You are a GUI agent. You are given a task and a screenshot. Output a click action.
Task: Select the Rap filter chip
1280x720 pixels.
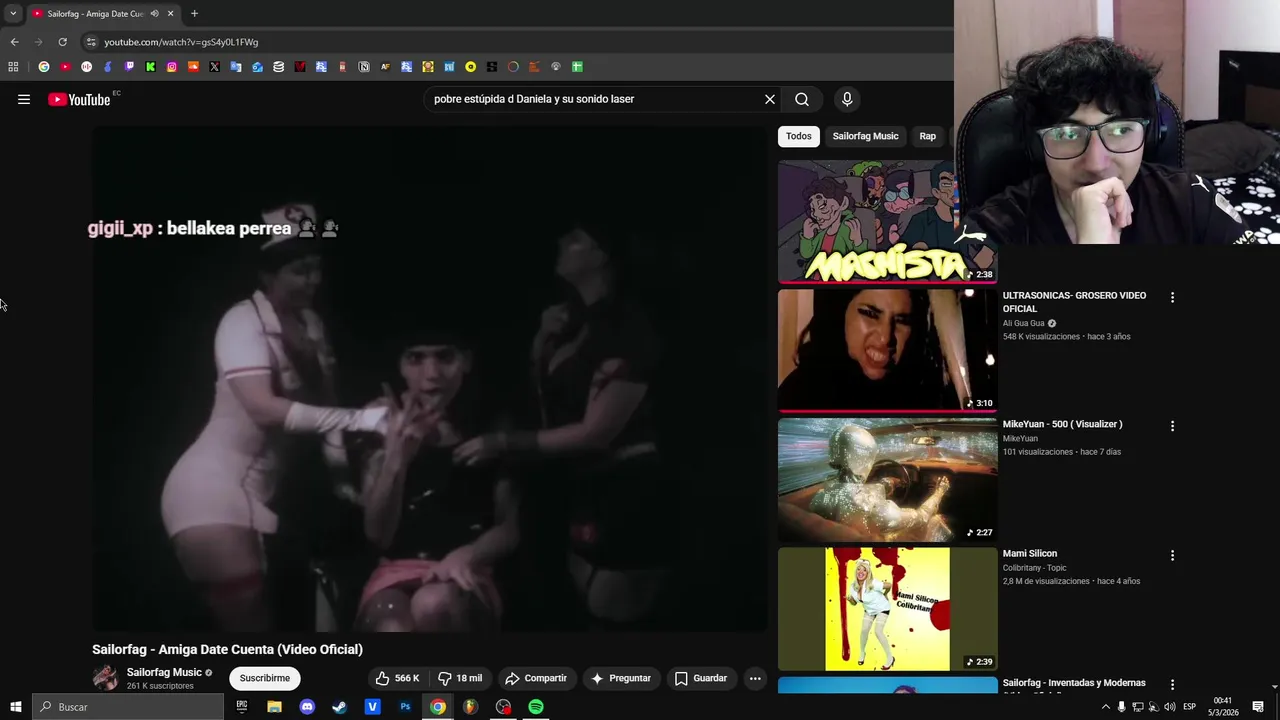928,136
